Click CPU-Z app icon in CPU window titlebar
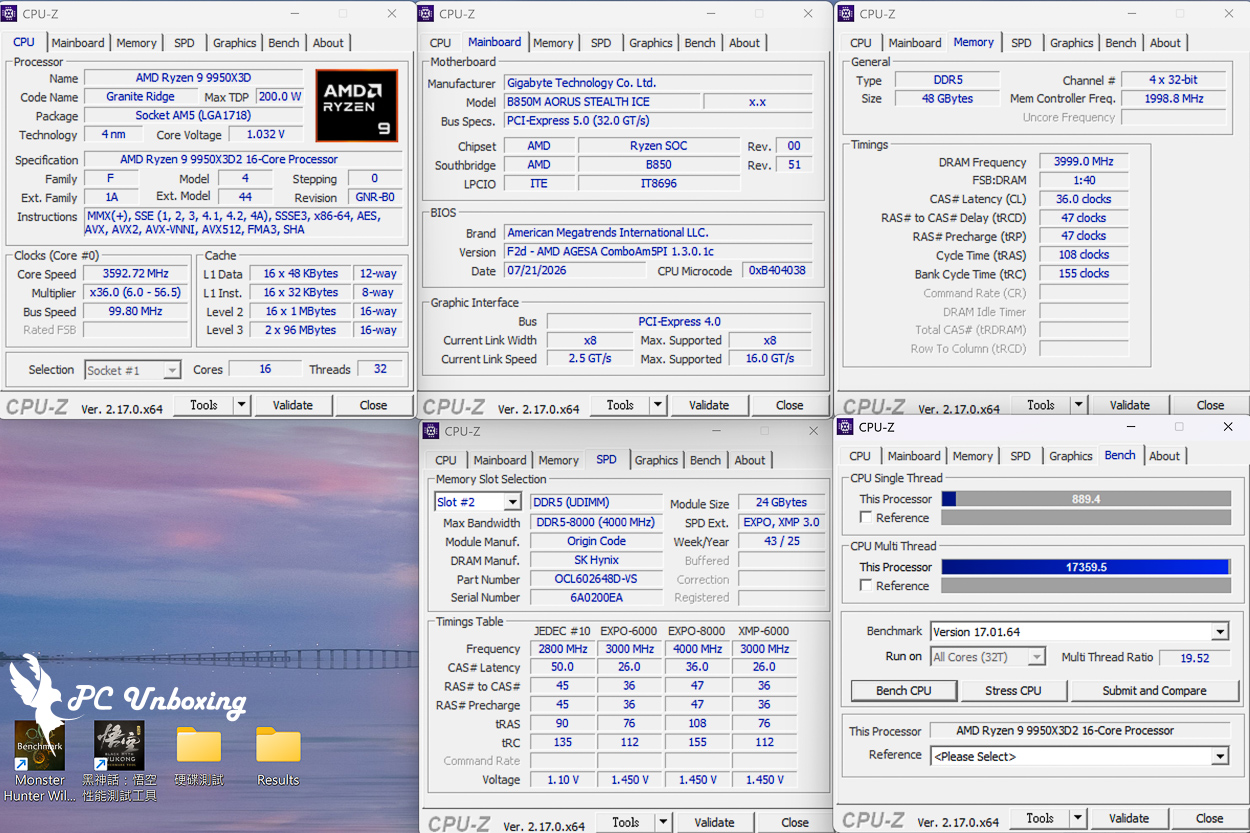The image size is (1250, 833). 10,14
